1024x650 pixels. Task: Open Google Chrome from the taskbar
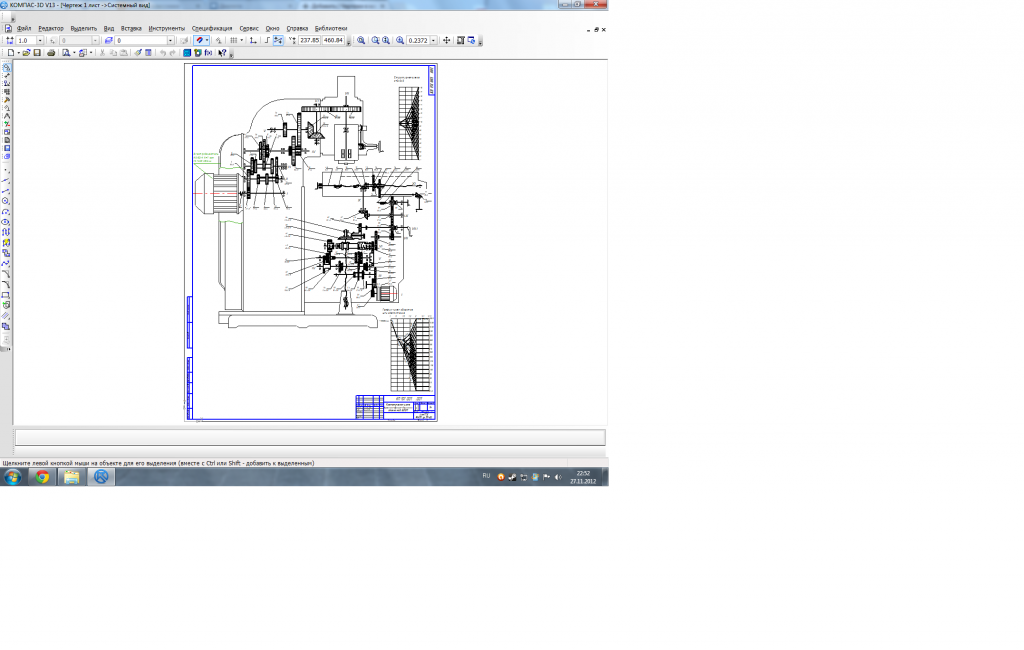coord(42,477)
